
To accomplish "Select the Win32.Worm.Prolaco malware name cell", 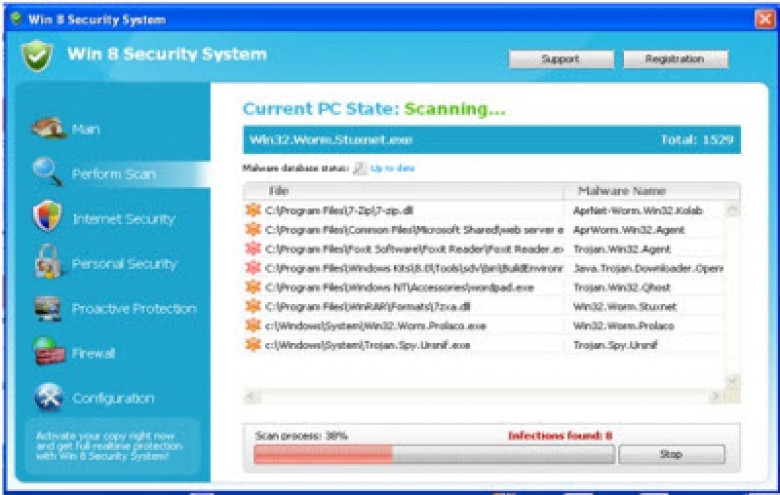I will click(624, 326).
